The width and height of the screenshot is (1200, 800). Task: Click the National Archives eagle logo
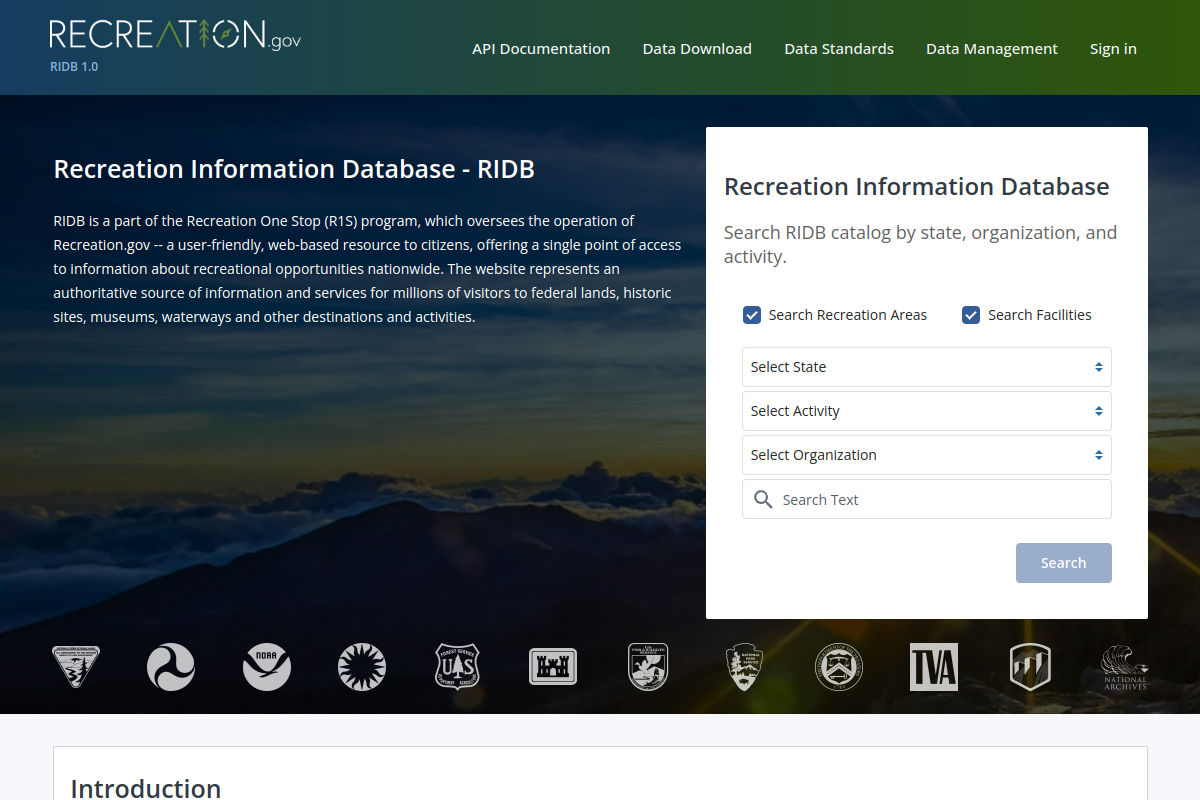[x=1125, y=667]
